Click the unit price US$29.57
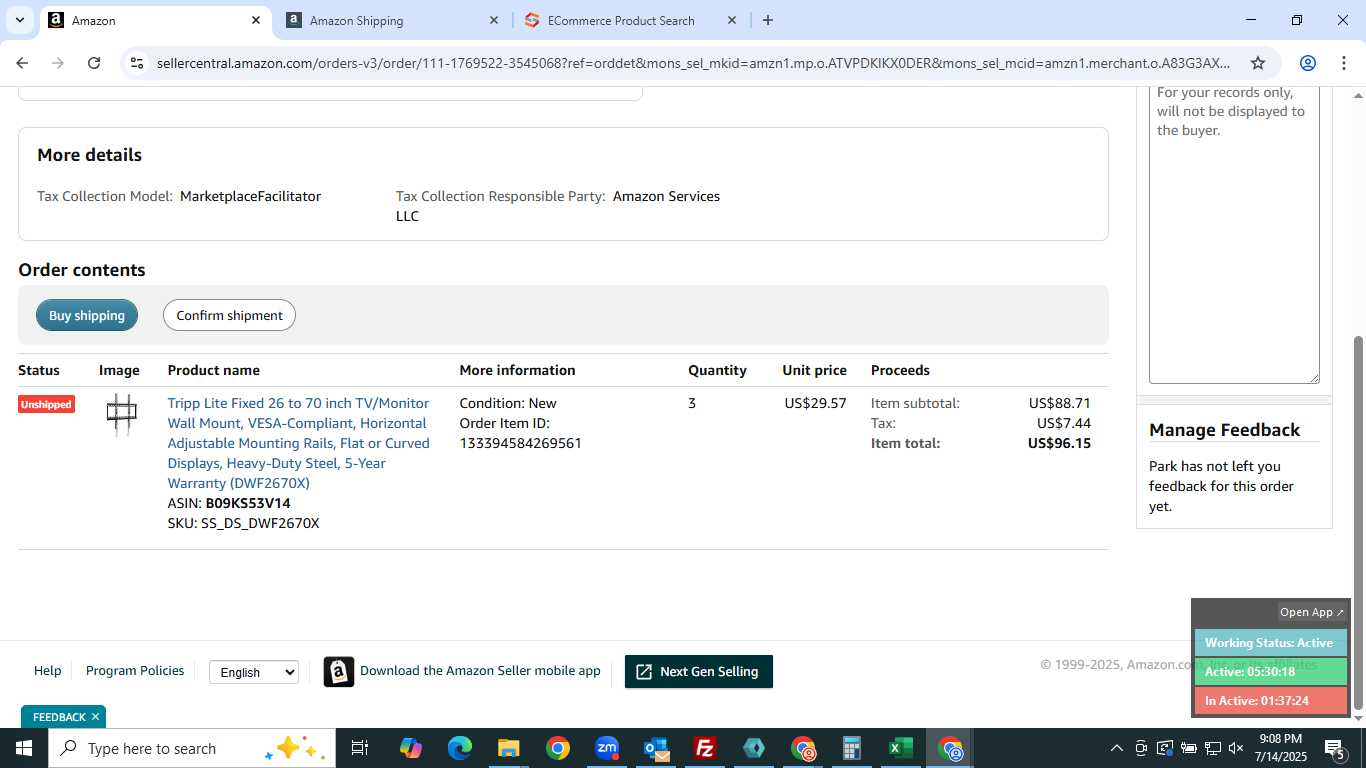The width and height of the screenshot is (1366, 768). (815, 403)
